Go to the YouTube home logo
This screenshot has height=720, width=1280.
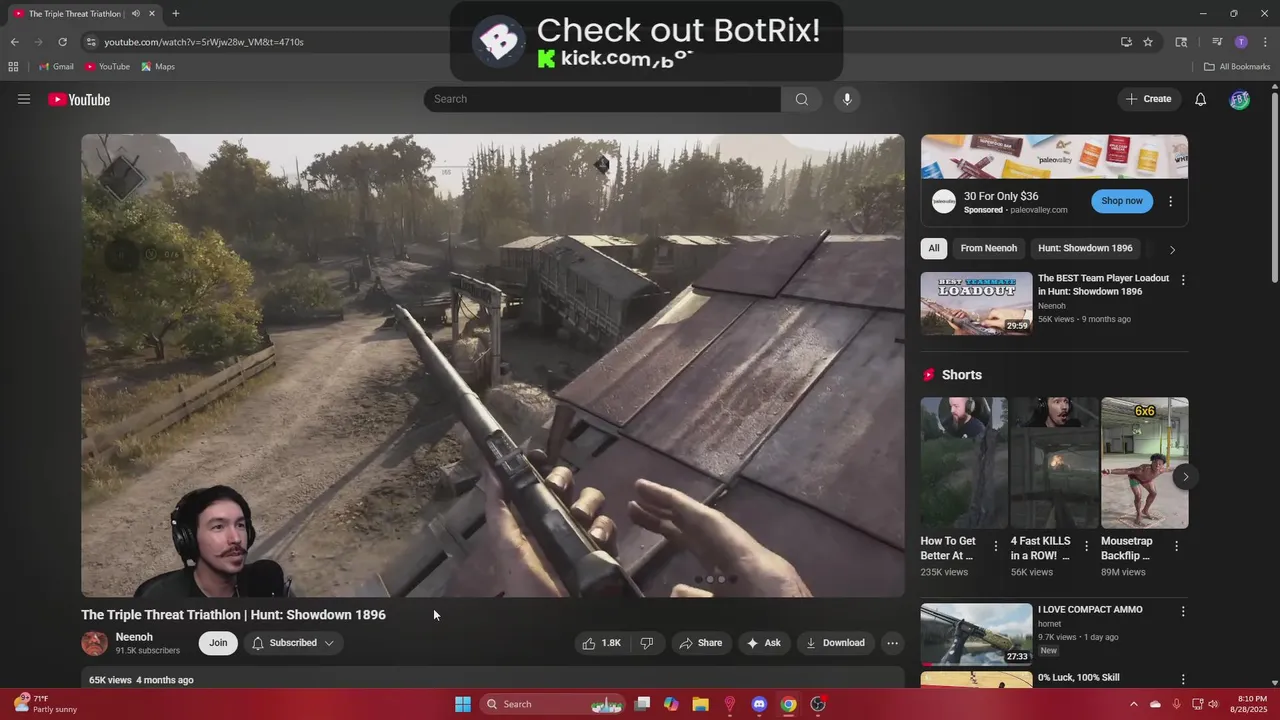(x=79, y=99)
